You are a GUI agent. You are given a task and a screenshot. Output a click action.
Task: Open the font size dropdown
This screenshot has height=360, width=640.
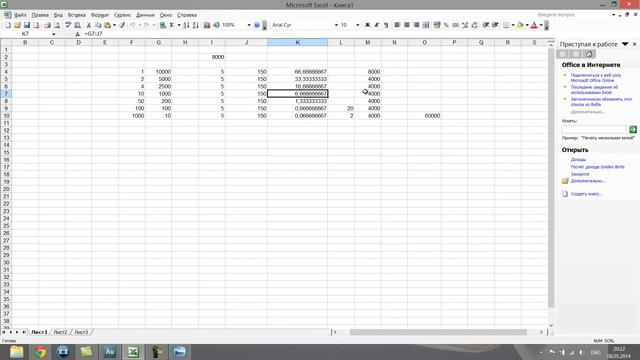click(x=358, y=25)
